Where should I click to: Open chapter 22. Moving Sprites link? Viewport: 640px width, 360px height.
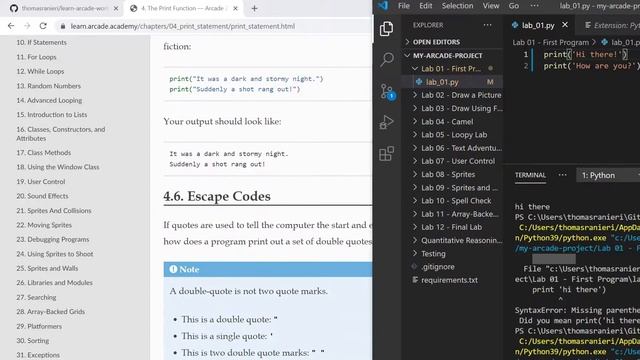(x=44, y=225)
